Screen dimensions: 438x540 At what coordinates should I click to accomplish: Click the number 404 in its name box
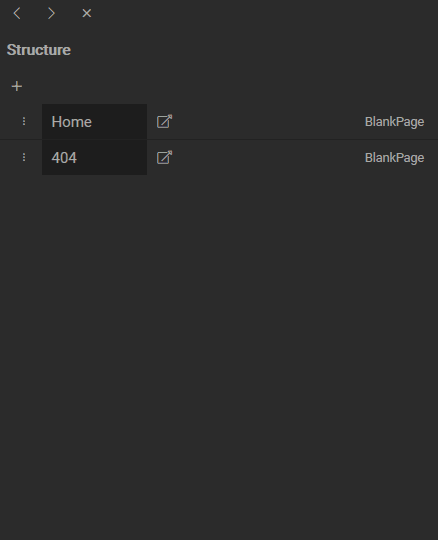(x=64, y=158)
